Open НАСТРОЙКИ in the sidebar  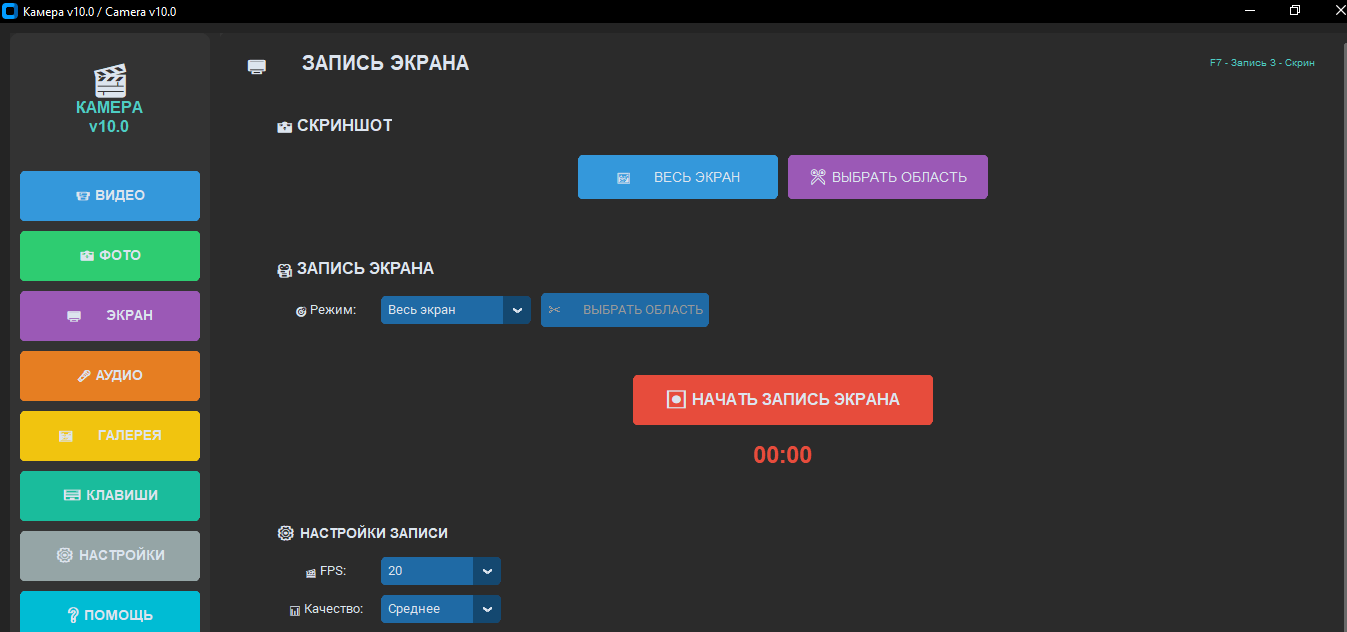click(x=110, y=556)
